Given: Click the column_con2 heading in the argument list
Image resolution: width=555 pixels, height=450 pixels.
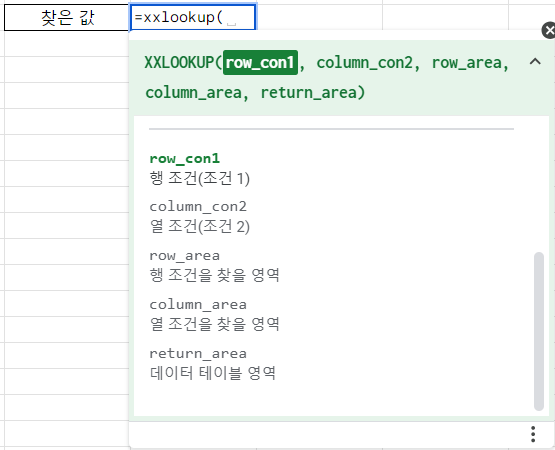Looking at the screenshot, I should point(198,206).
